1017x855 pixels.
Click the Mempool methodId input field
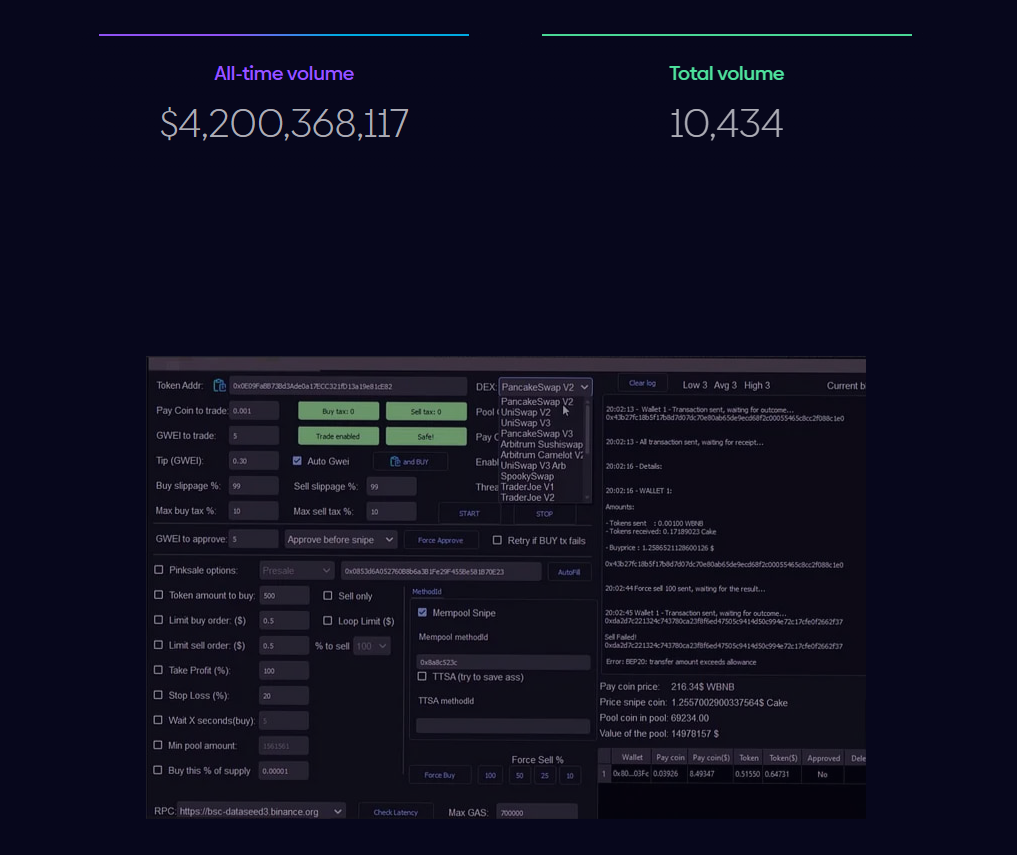click(503, 662)
